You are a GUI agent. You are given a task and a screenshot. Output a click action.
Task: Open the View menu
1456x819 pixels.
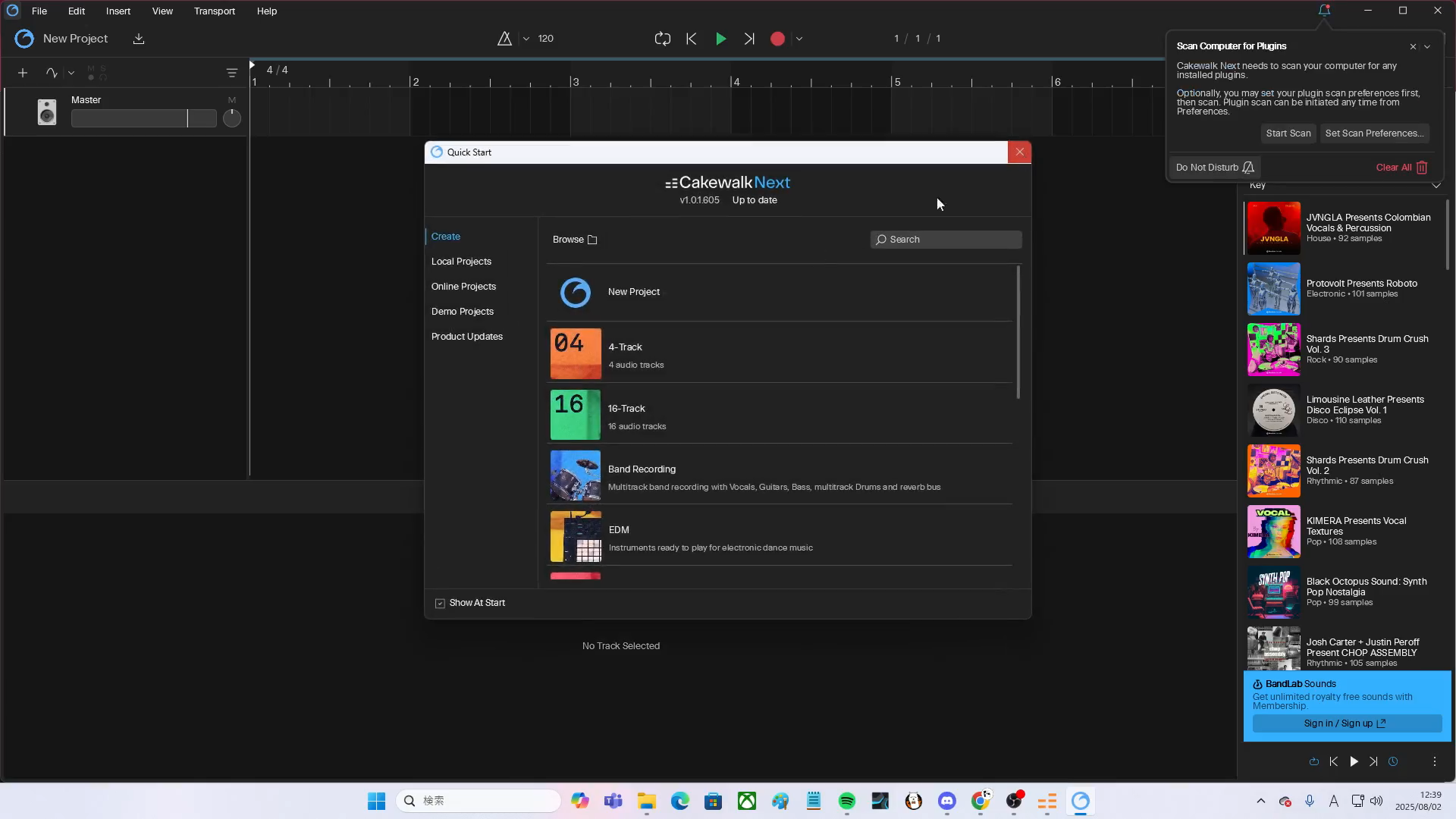(x=162, y=11)
